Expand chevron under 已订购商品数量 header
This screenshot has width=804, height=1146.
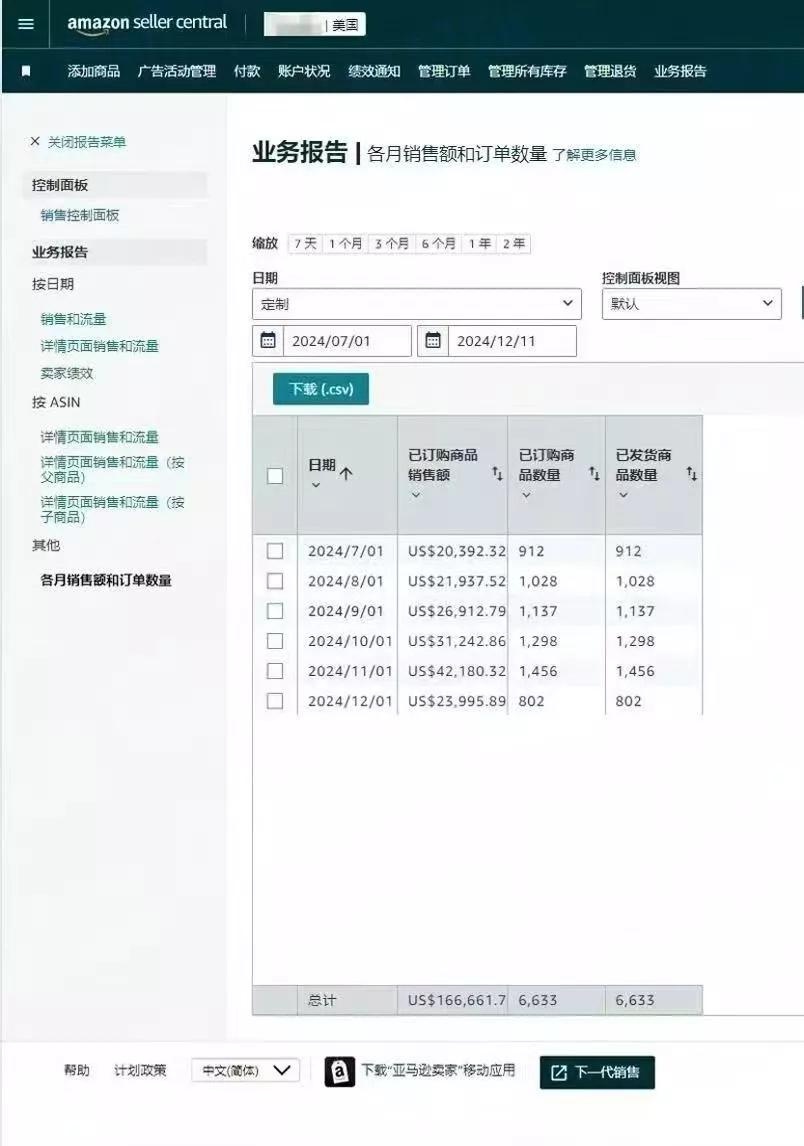coord(526,495)
